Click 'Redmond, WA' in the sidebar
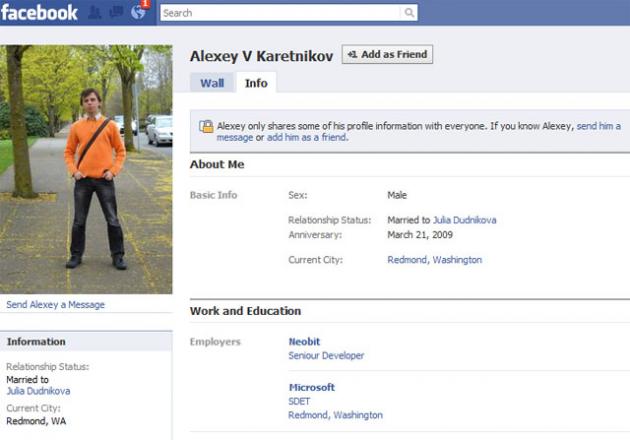Viewport: 630px width, 440px height. tap(36, 421)
